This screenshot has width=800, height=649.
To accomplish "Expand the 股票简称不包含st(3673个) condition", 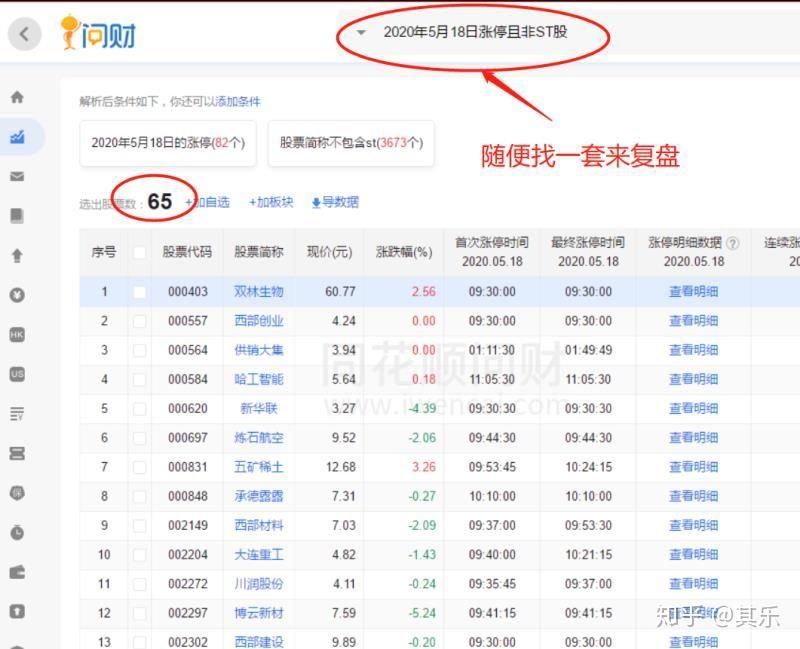I will [x=348, y=144].
